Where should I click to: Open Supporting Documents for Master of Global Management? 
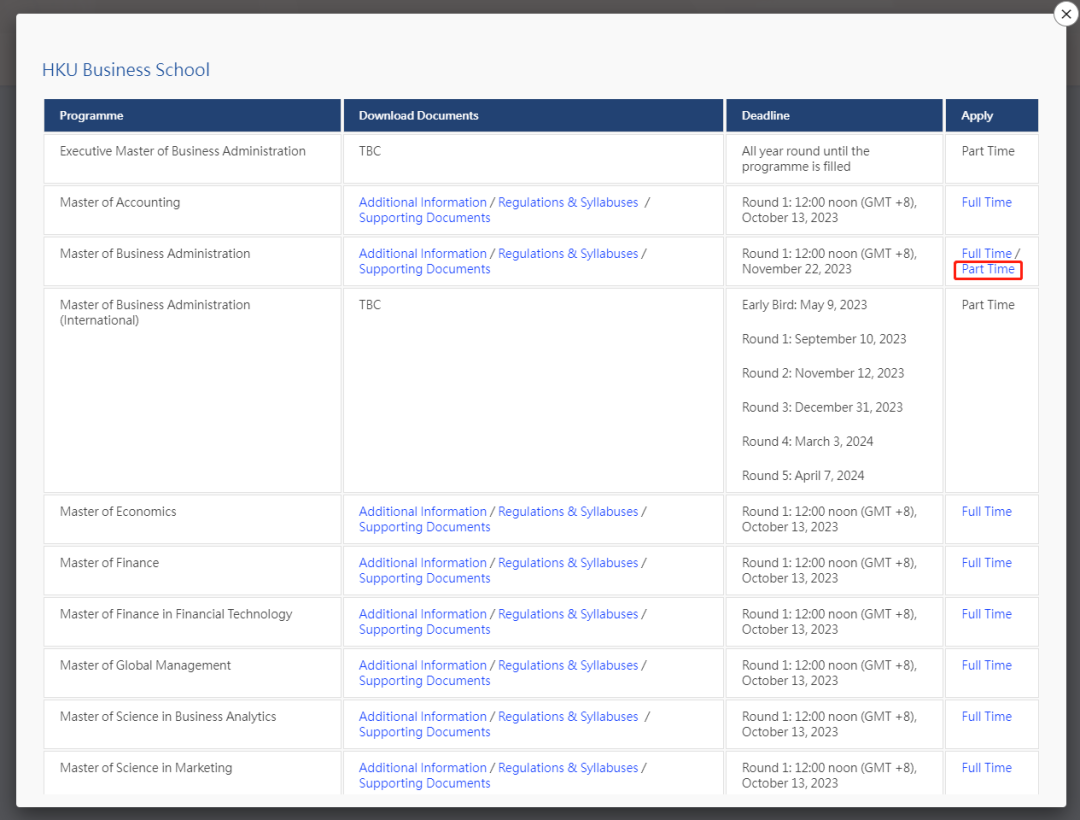(424, 681)
